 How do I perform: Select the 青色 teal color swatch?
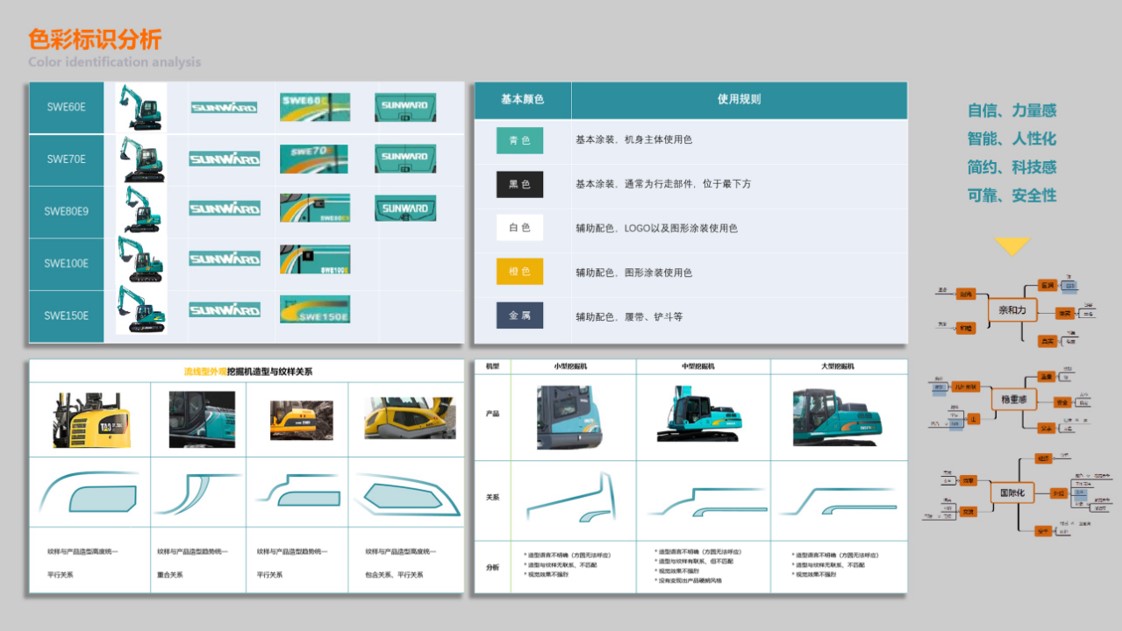[518, 141]
